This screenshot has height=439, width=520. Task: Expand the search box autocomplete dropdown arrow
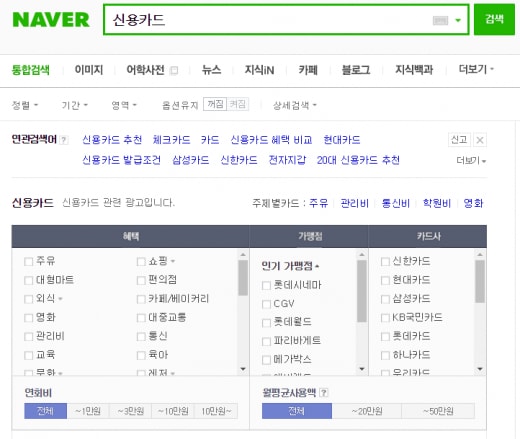[x=458, y=20]
